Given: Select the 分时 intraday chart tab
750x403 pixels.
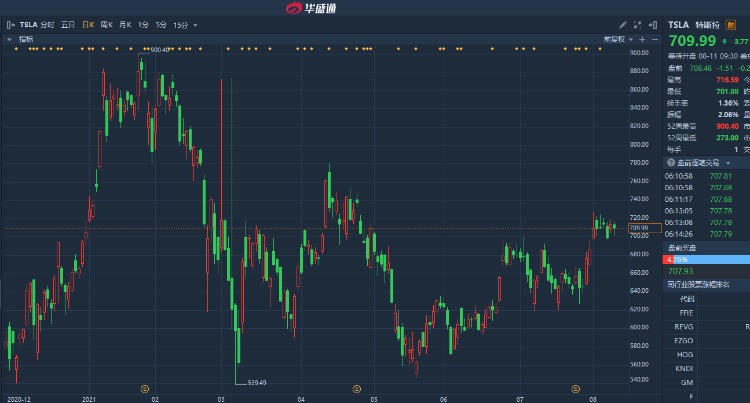Looking at the screenshot, I should point(47,25).
